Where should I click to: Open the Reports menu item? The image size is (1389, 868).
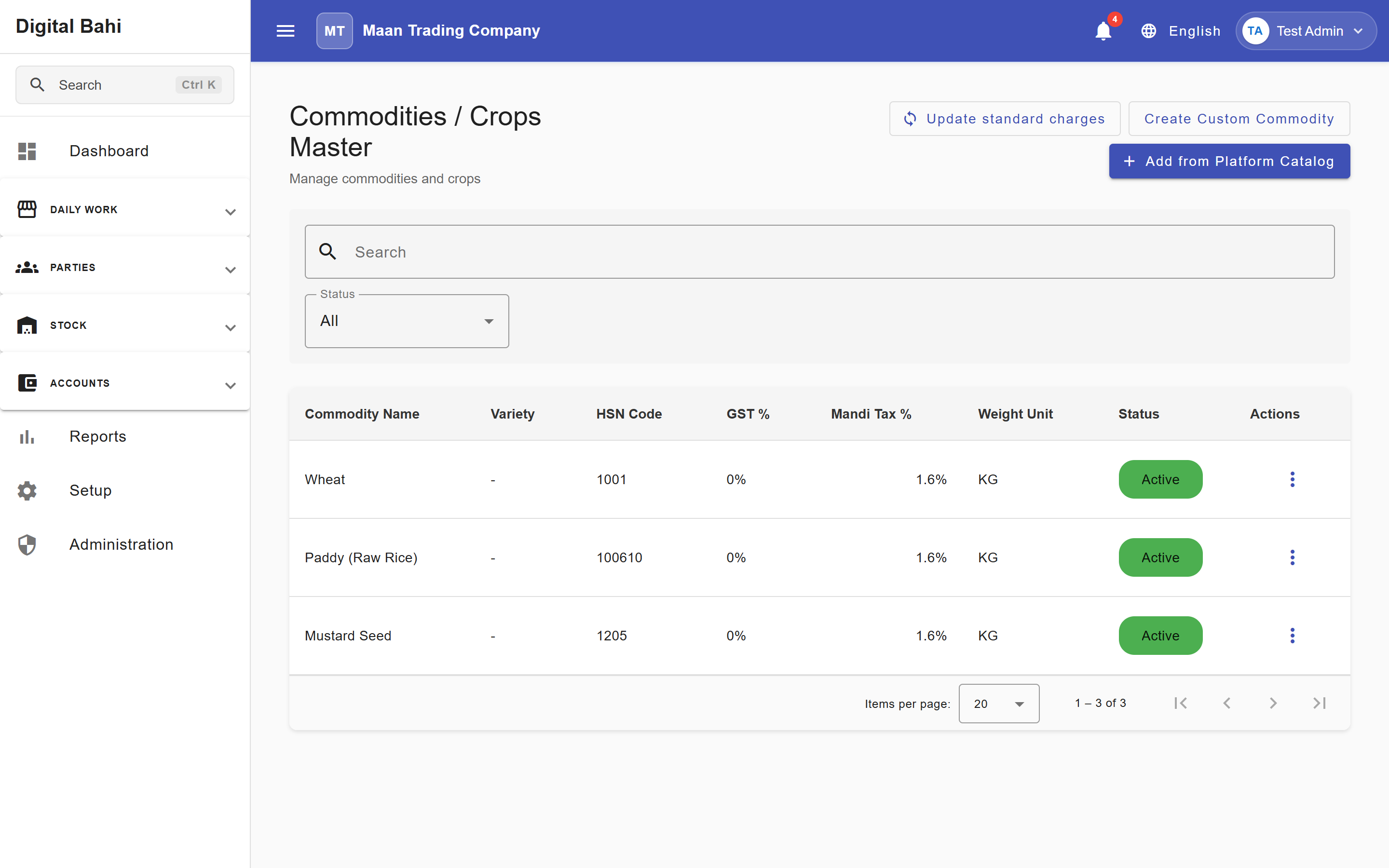[x=124, y=437]
